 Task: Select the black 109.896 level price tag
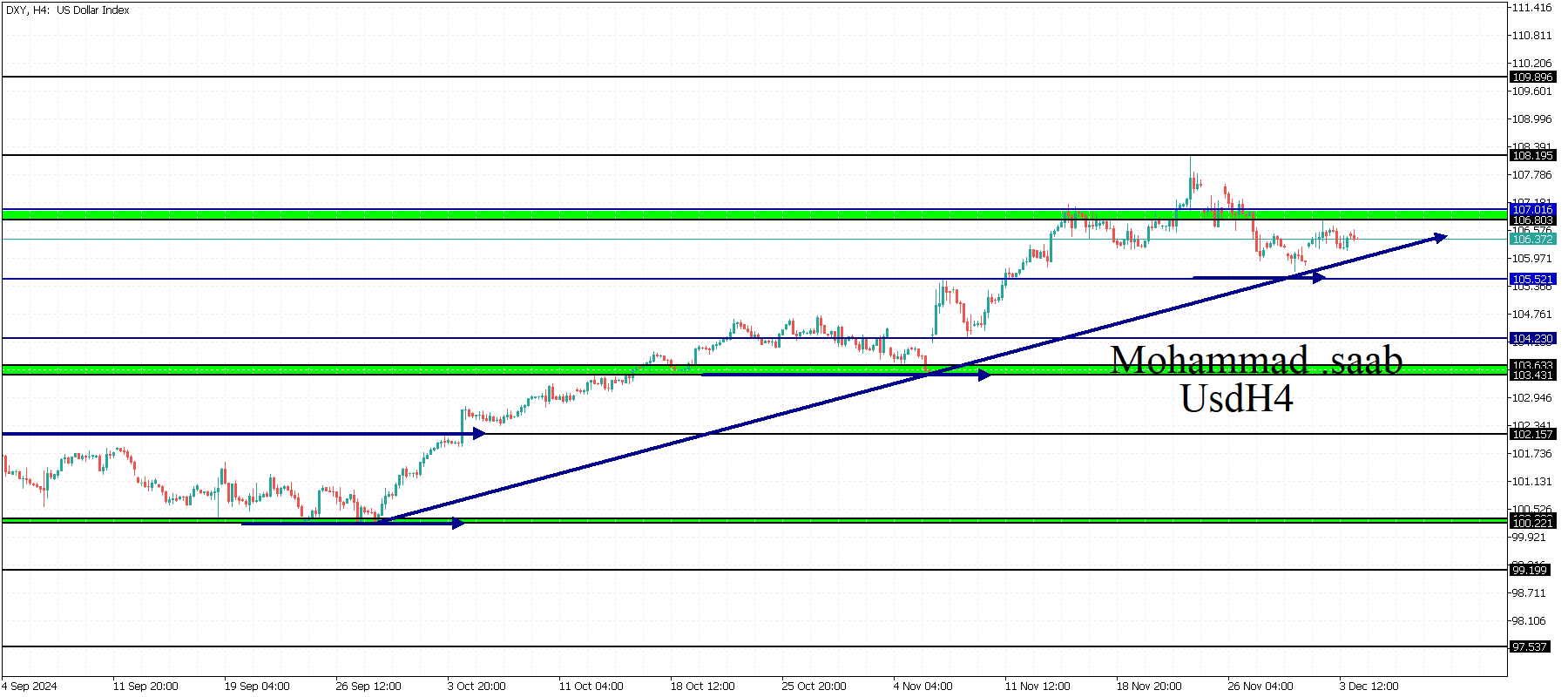coord(1532,78)
